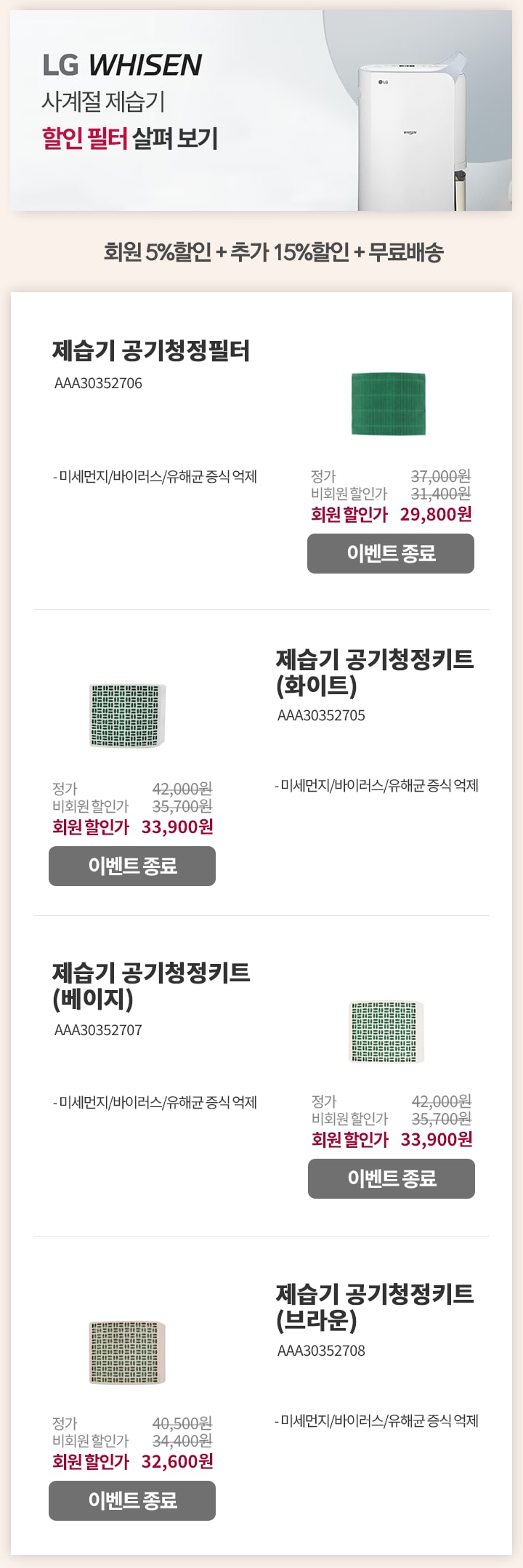Screen dimensions: 523x1568
Task: Click the green air purifying filter image
Action: tap(389, 403)
